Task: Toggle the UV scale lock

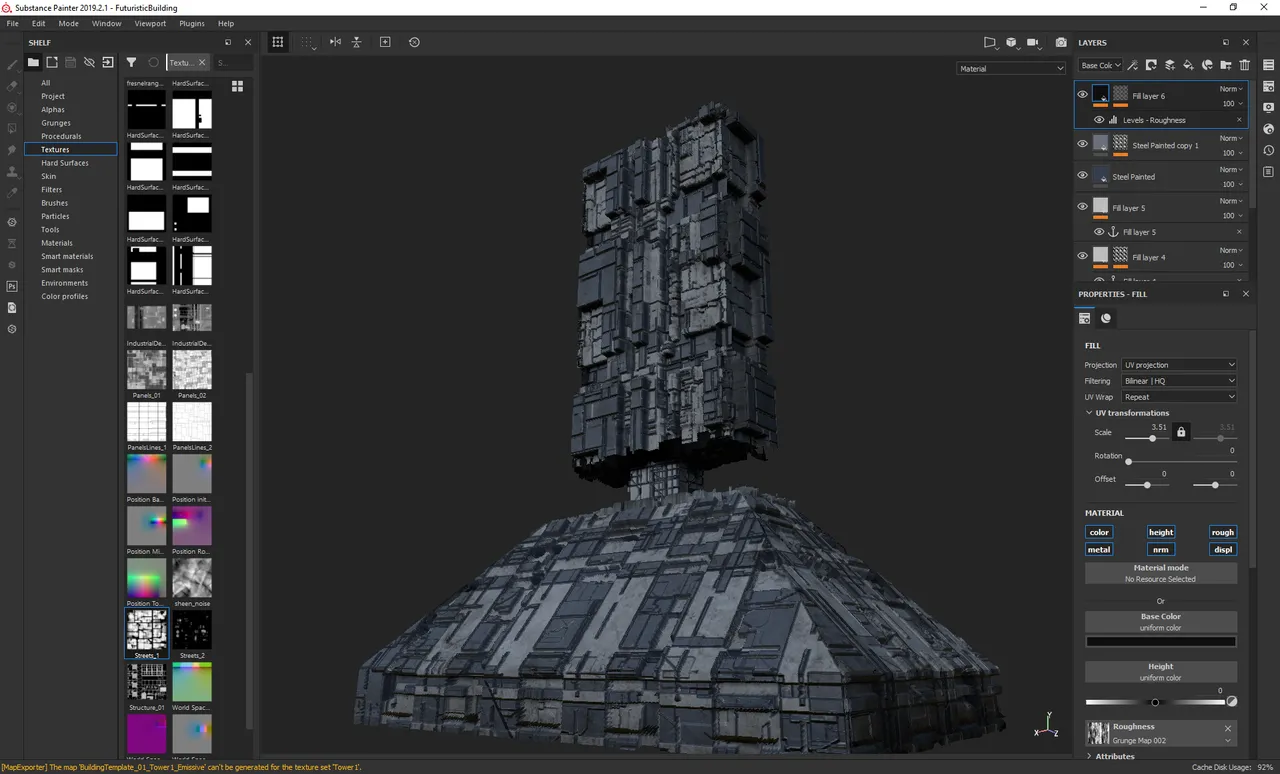Action: coord(1181,432)
